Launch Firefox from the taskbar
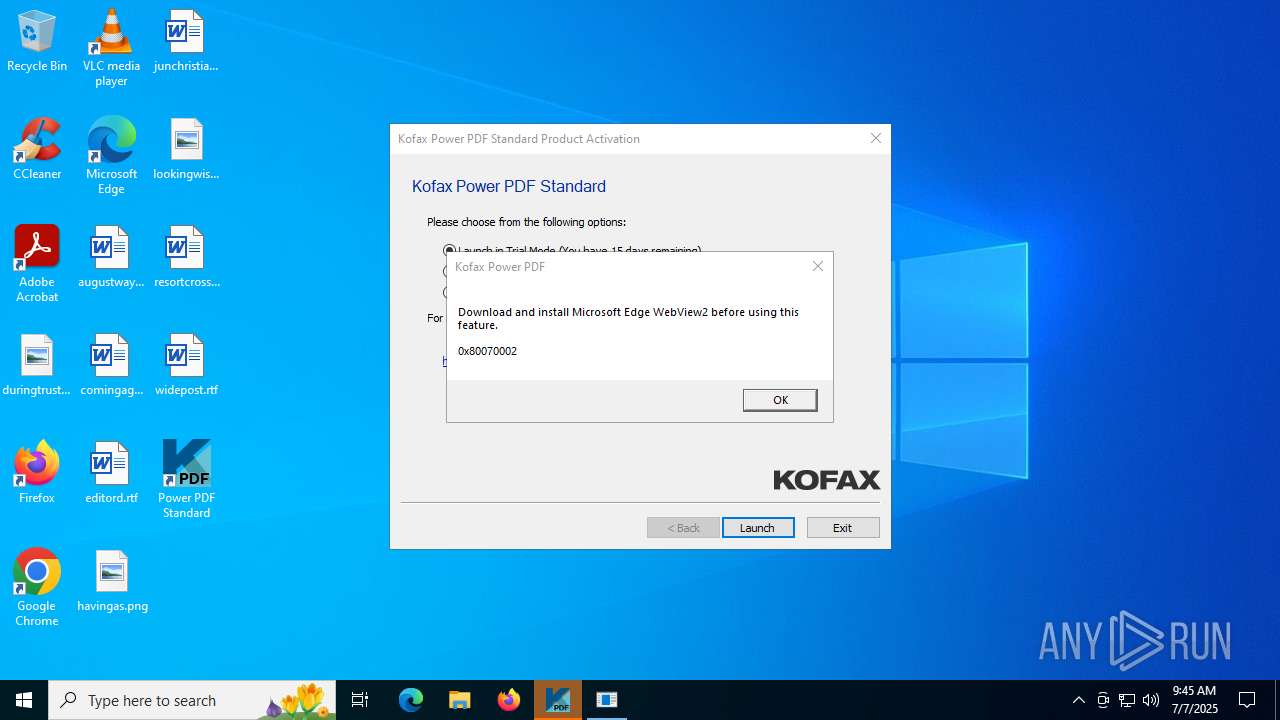 [509, 700]
